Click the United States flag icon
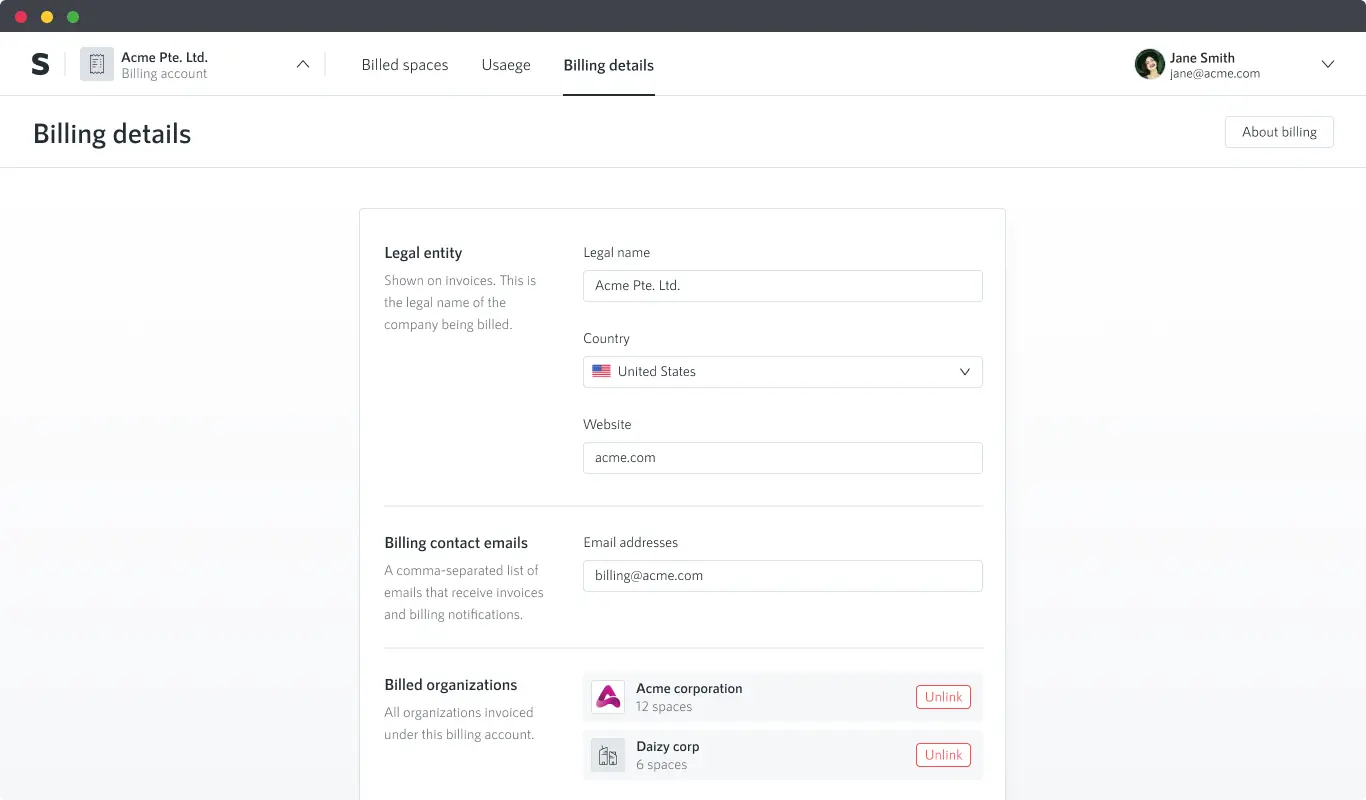The height and width of the screenshot is (800, 1366). [x=601, y=371]
